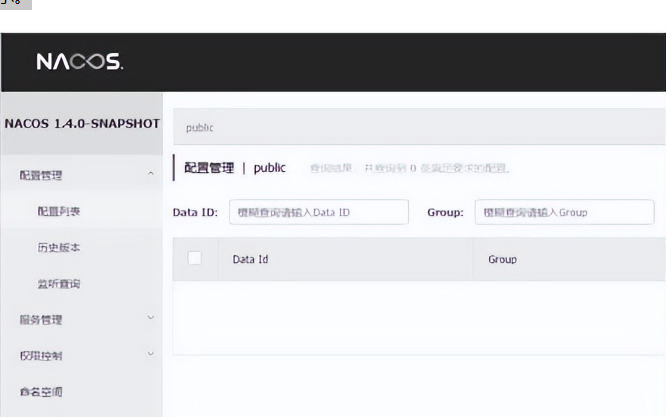Select 配置列表 in sidebar
Viewport: 666px width, 417px height.
(x=59, y=211)
